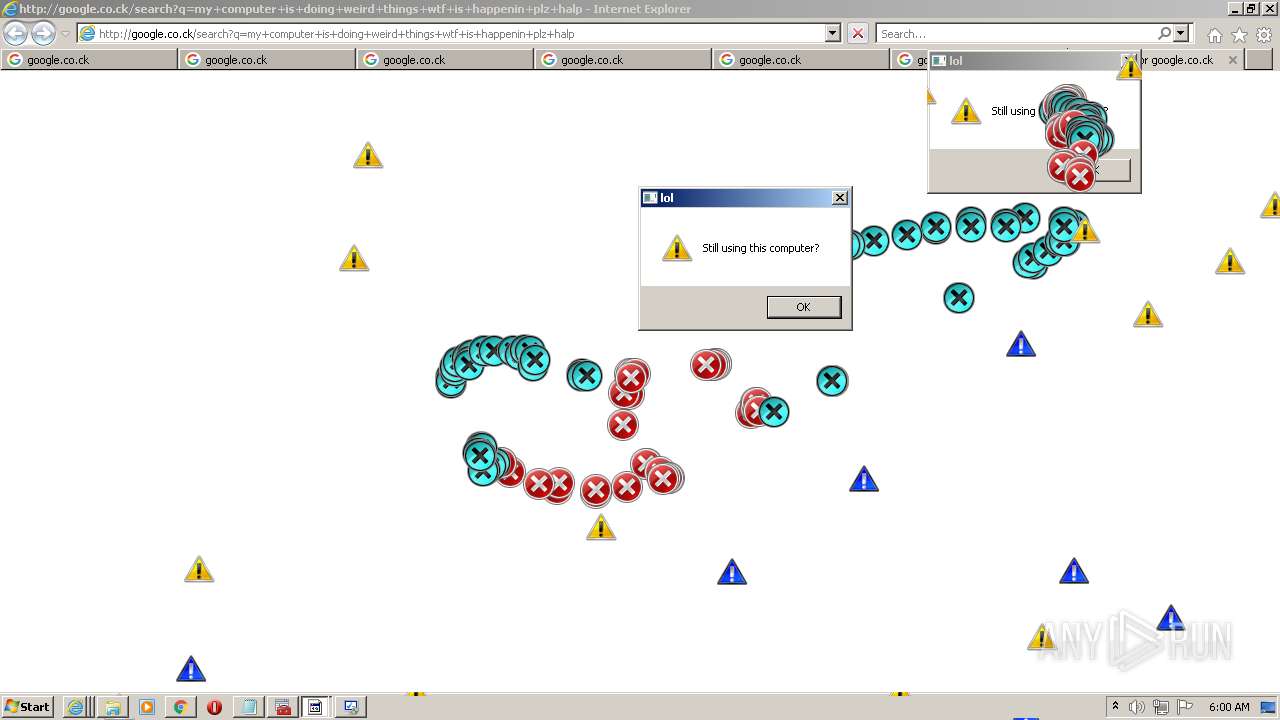Click the "Still using this computer?" message text
The height and width of the screenshot is (720, 1280).
[760, 248]
